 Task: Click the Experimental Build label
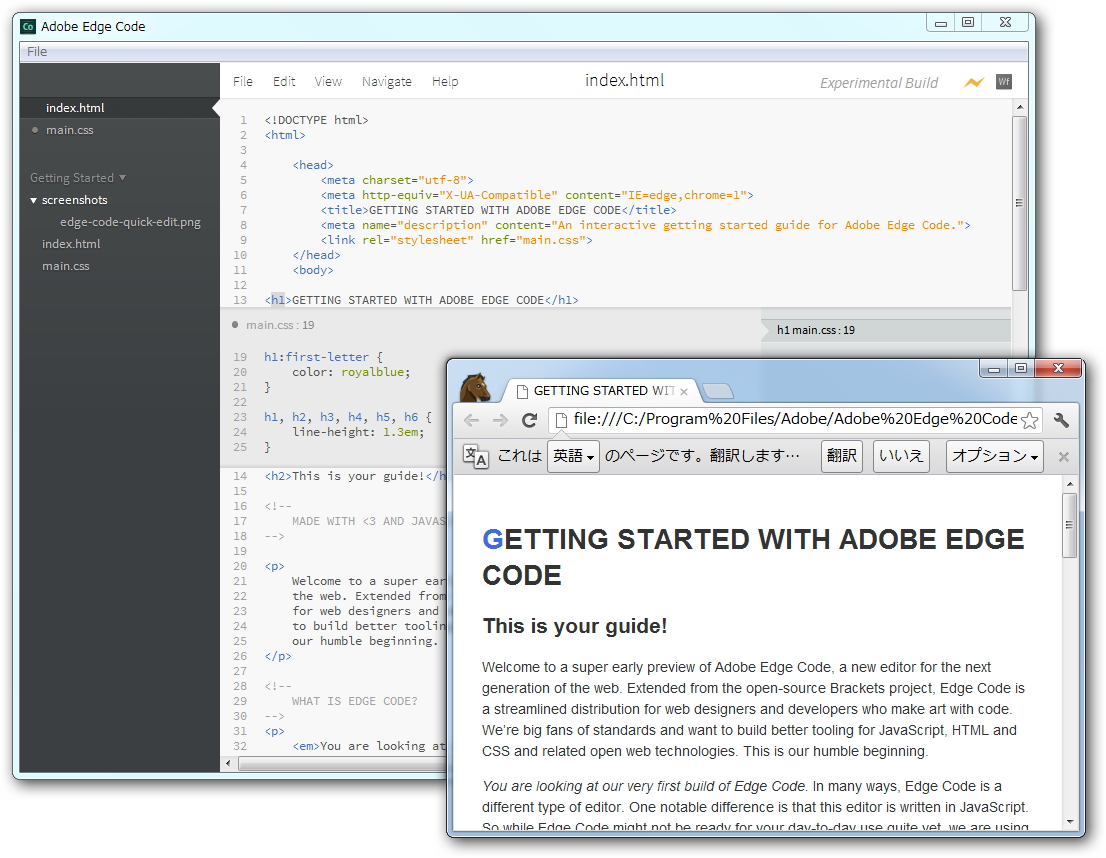879,83
